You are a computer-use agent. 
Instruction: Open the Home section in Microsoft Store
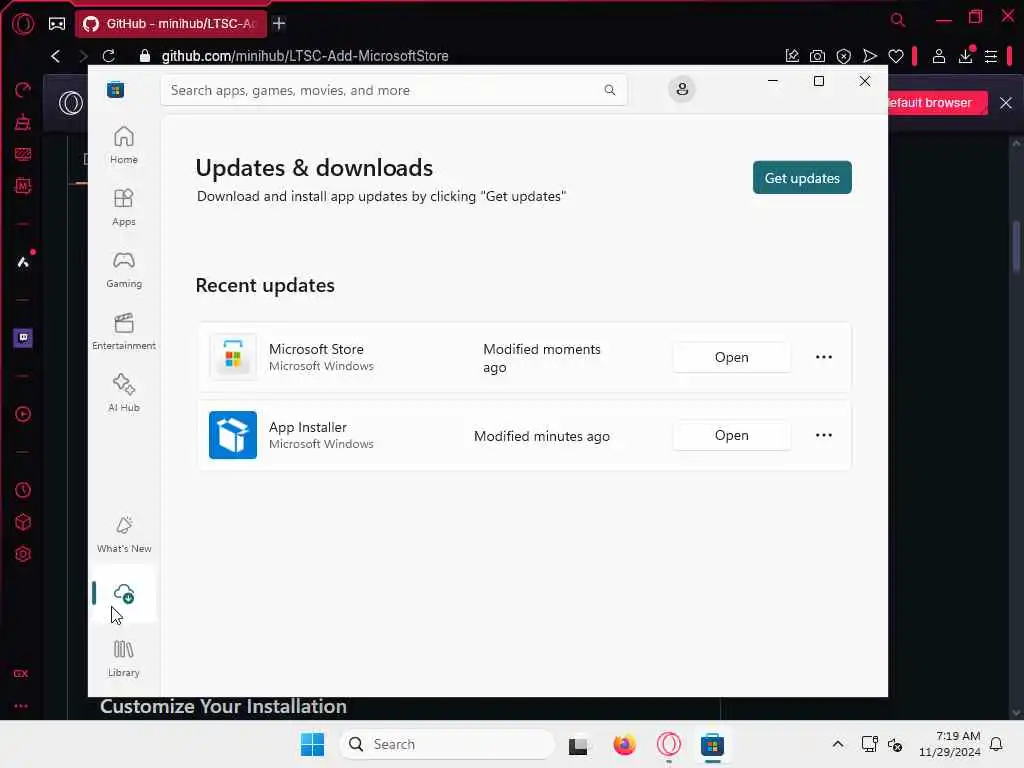click(123, 145)
